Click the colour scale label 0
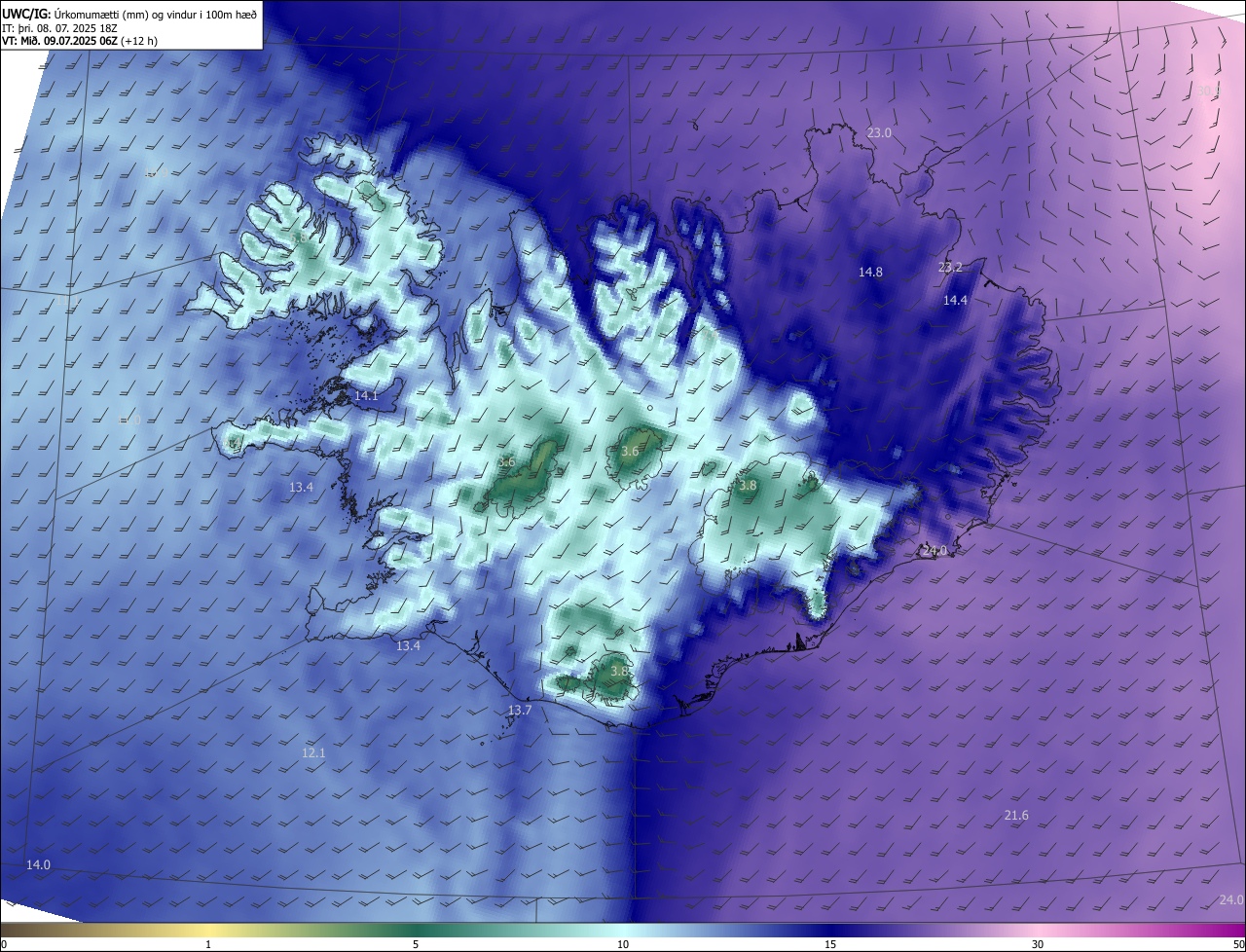This screenshot has width=1246, height=952. [4, 944]
